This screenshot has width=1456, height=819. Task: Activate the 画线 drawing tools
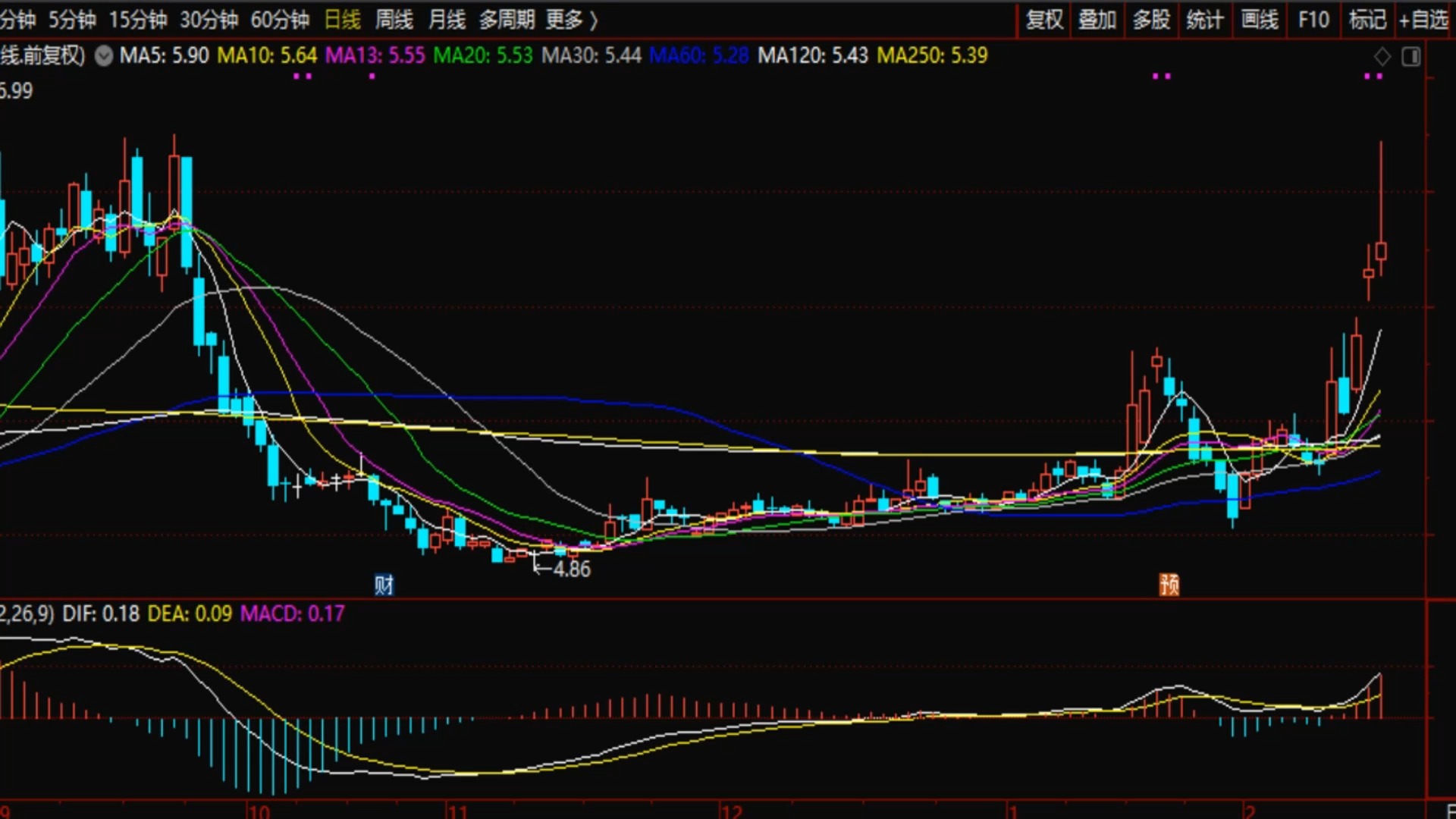click(1260, 20)
